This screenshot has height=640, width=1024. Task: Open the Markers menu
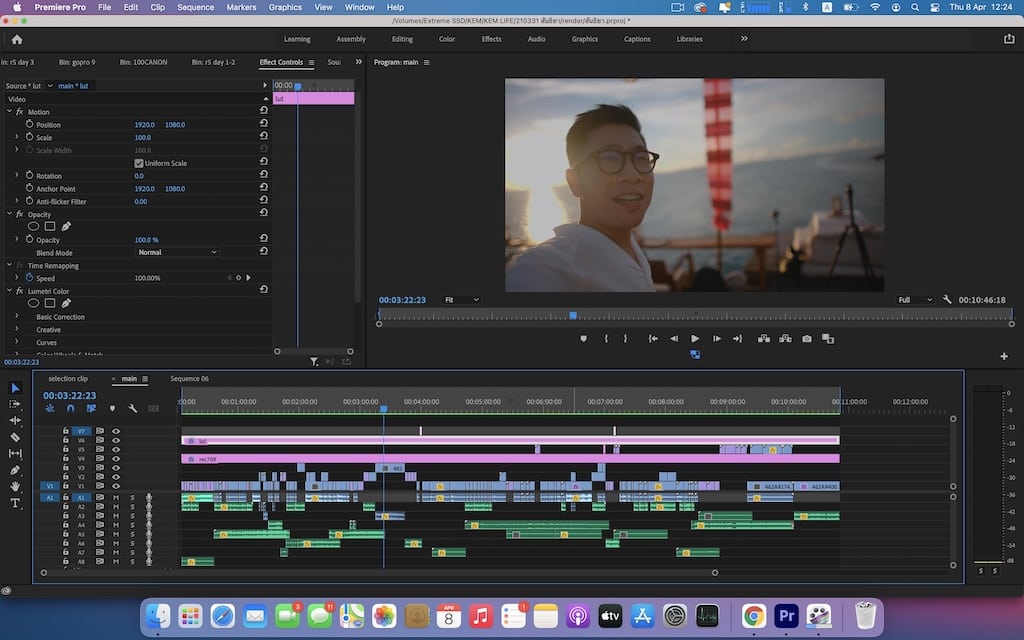[x=241, y=7]
